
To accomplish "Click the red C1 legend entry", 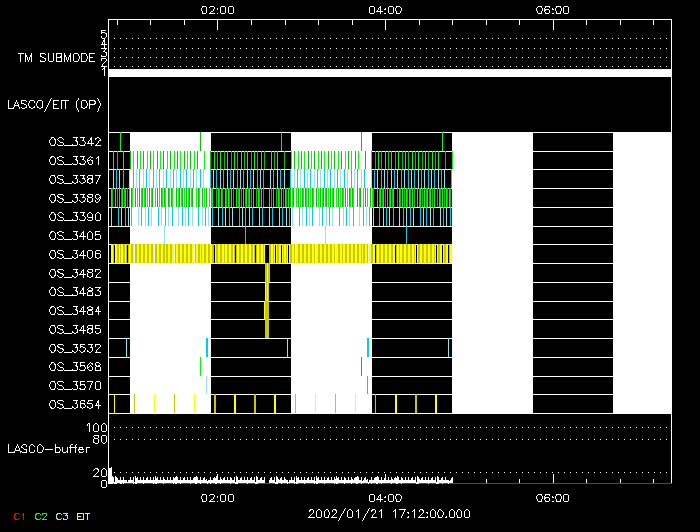I will [x=18, y=516].
